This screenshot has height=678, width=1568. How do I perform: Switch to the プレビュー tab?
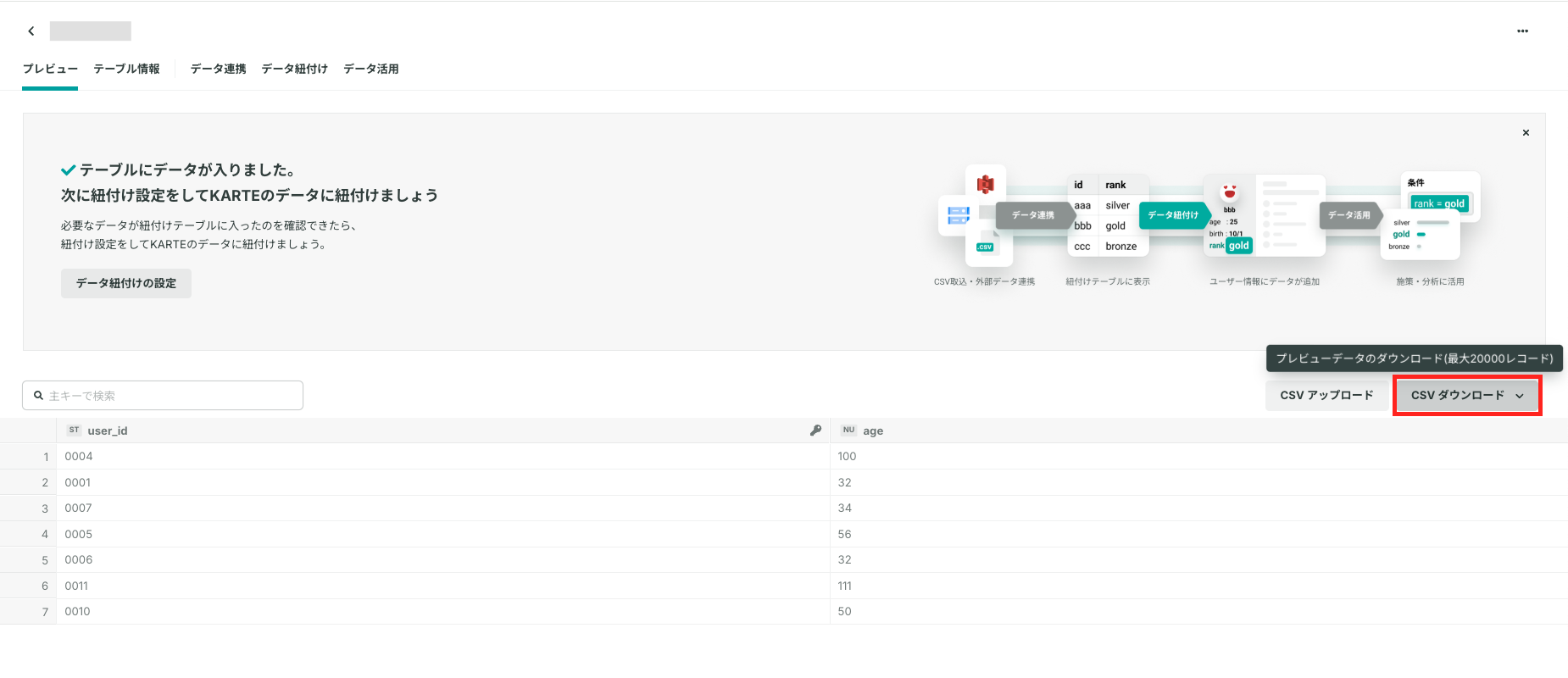pos(50,69)
